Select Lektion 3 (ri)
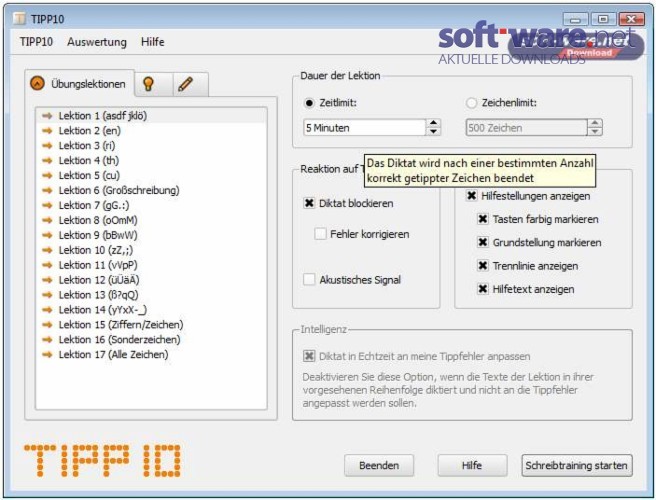This screenshot has height=500, width=656. (151, 146)
